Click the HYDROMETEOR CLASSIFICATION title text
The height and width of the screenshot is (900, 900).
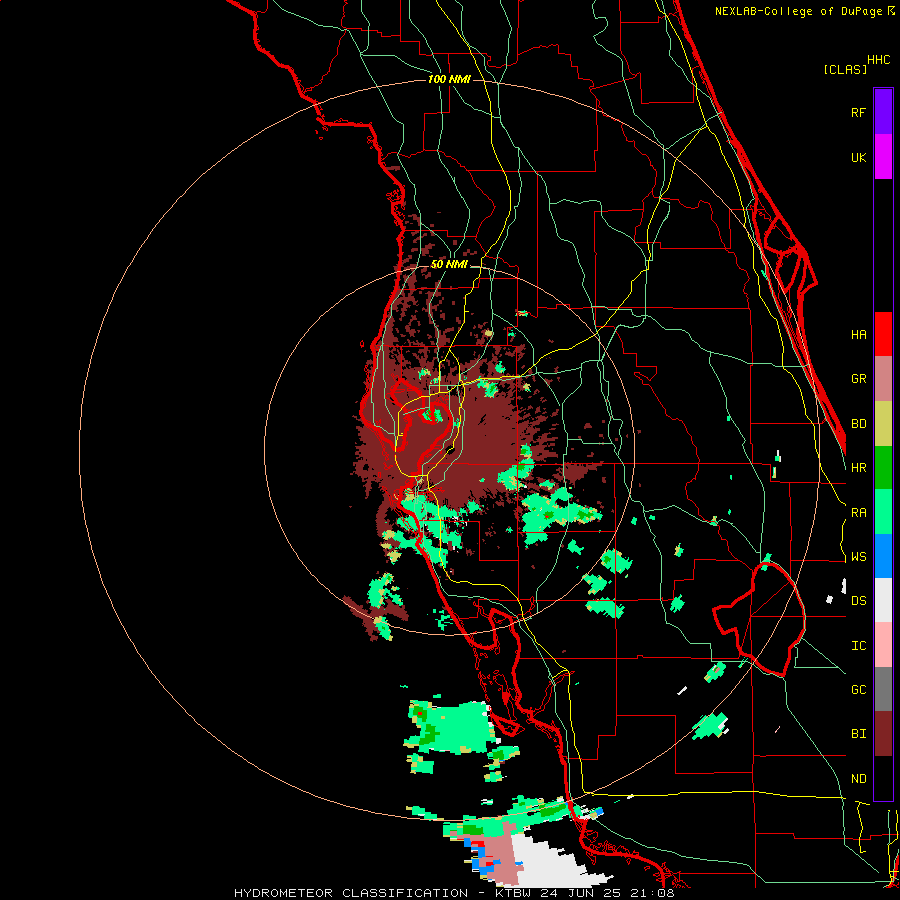point(351,893)
